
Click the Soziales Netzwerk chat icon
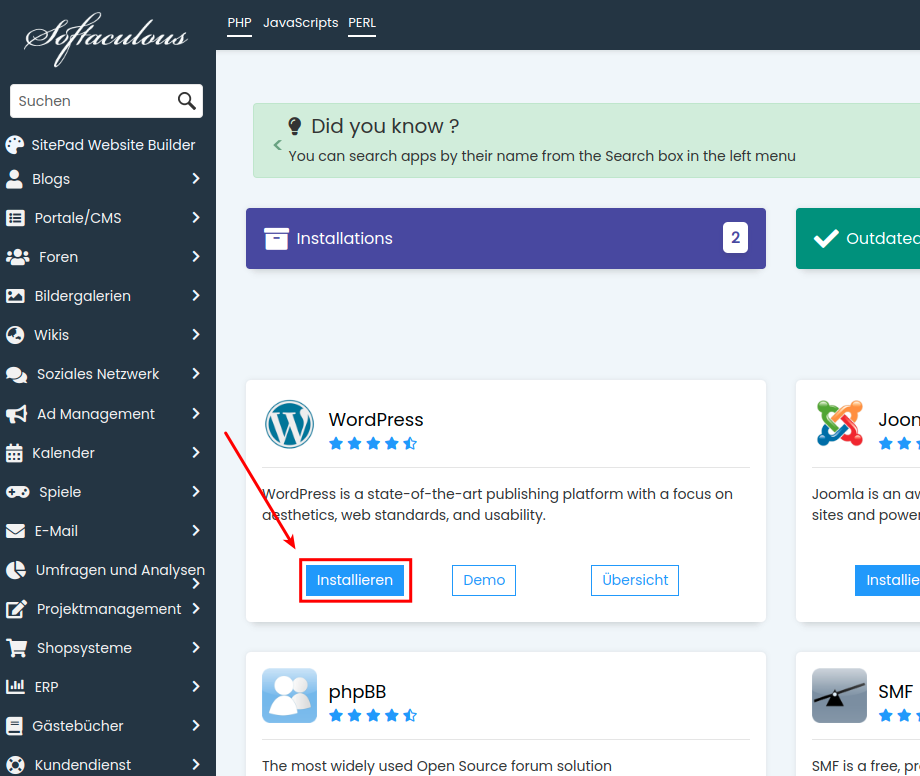(x=16, y=375)
